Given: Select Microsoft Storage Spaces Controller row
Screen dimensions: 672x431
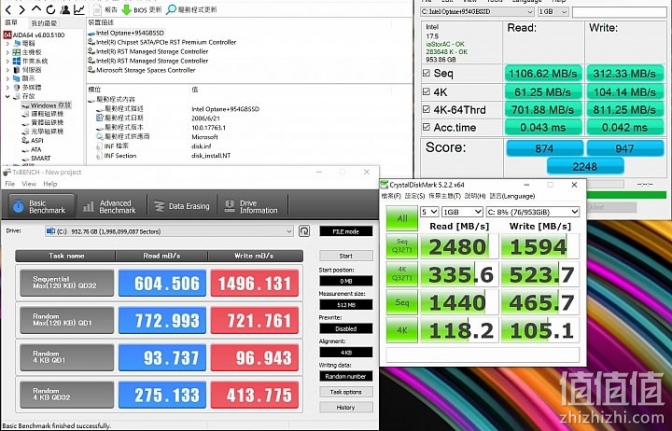Looking at the screenshot, I should [x=146, y=70].
